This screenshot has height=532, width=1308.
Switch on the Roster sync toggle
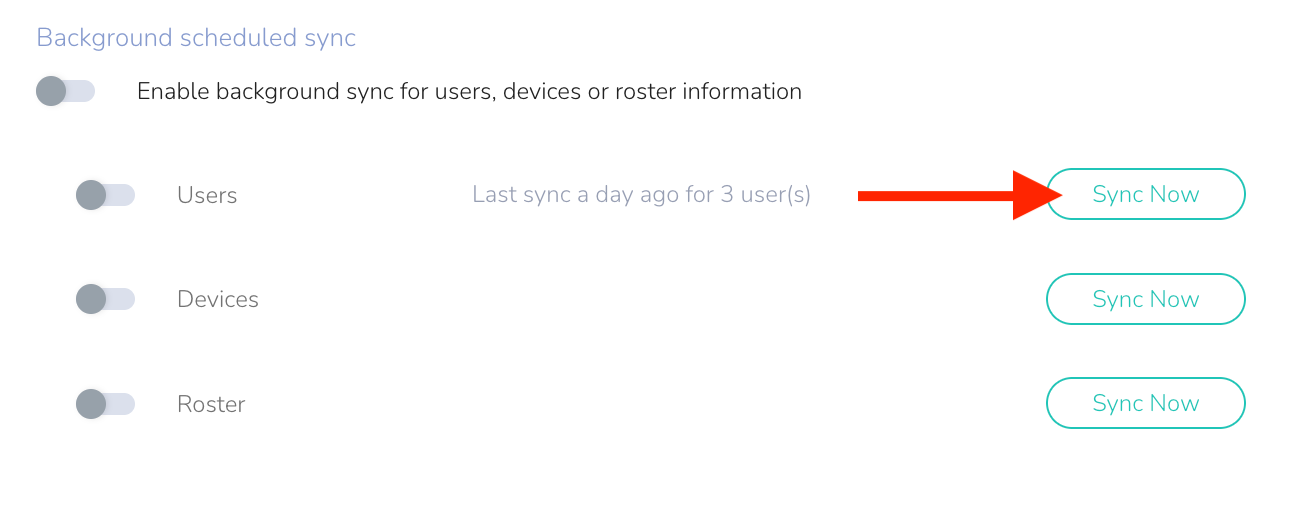[x=105, y=404]
